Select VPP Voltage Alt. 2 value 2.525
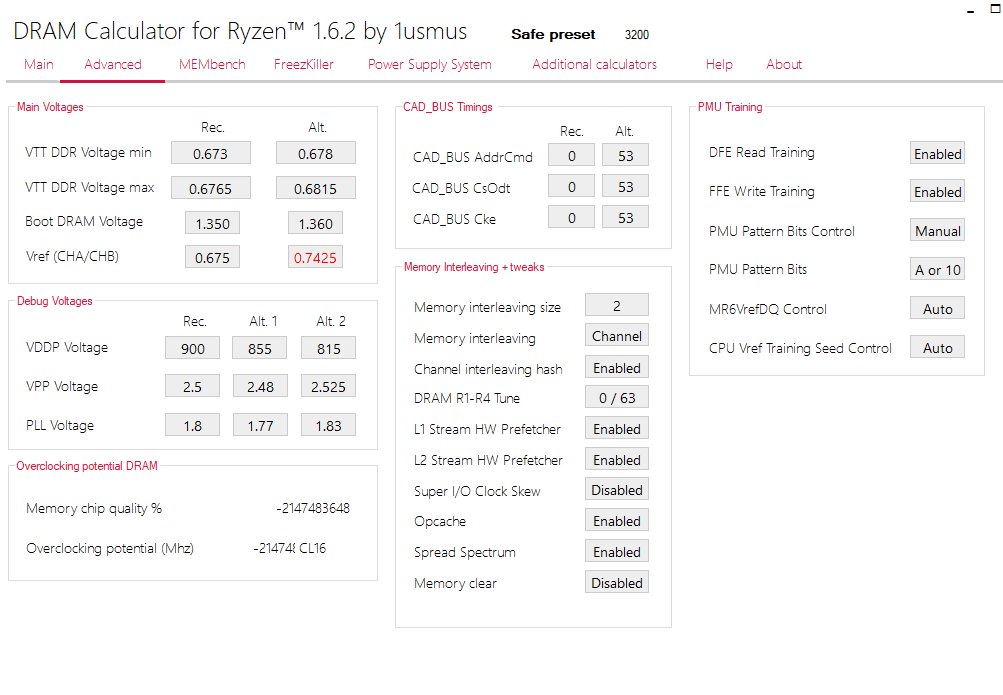Screen dimensions: 1003x695 [x=328, y=387]
